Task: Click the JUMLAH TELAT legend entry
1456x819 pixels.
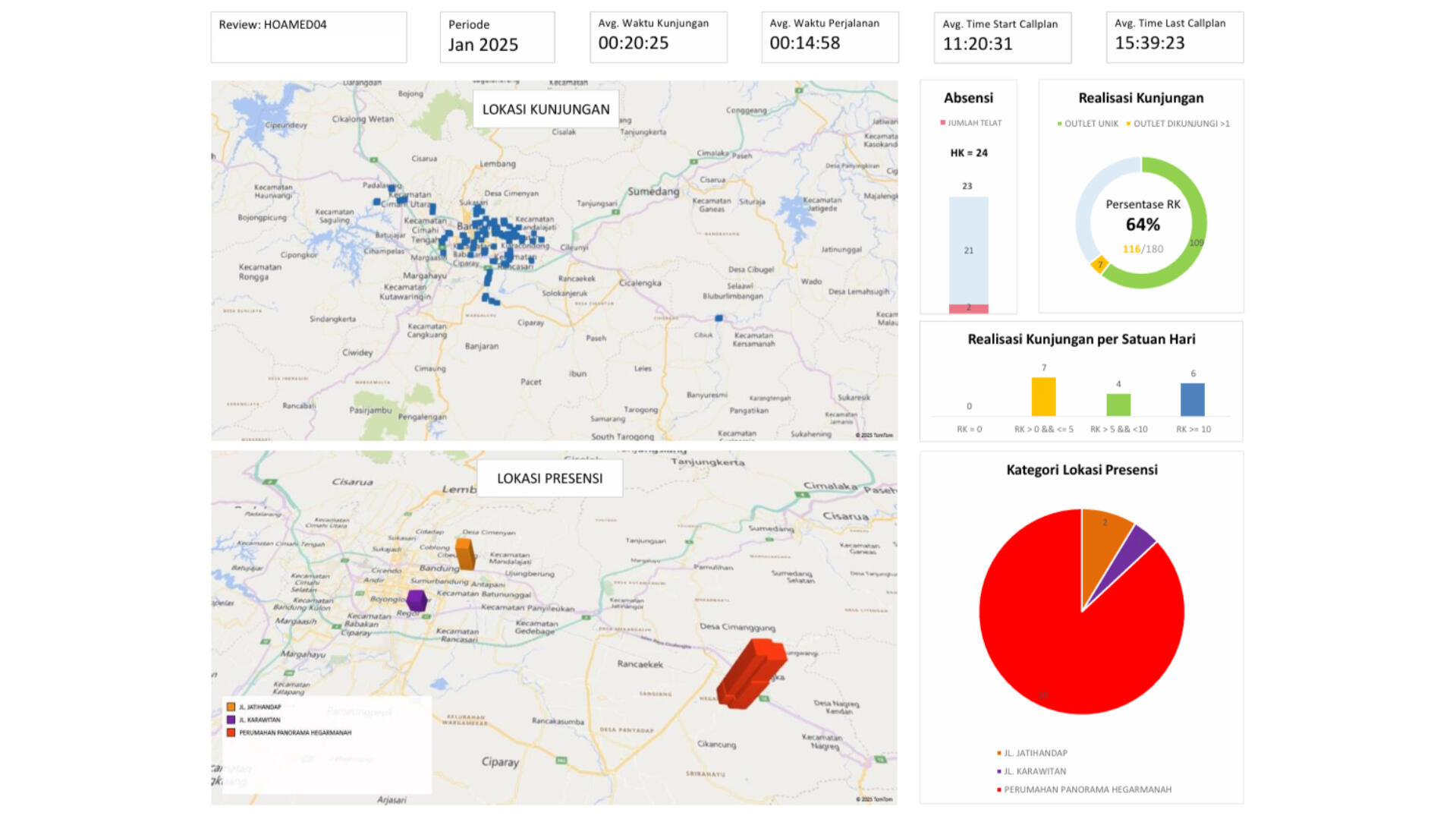Action: click(x=971, y=123)
